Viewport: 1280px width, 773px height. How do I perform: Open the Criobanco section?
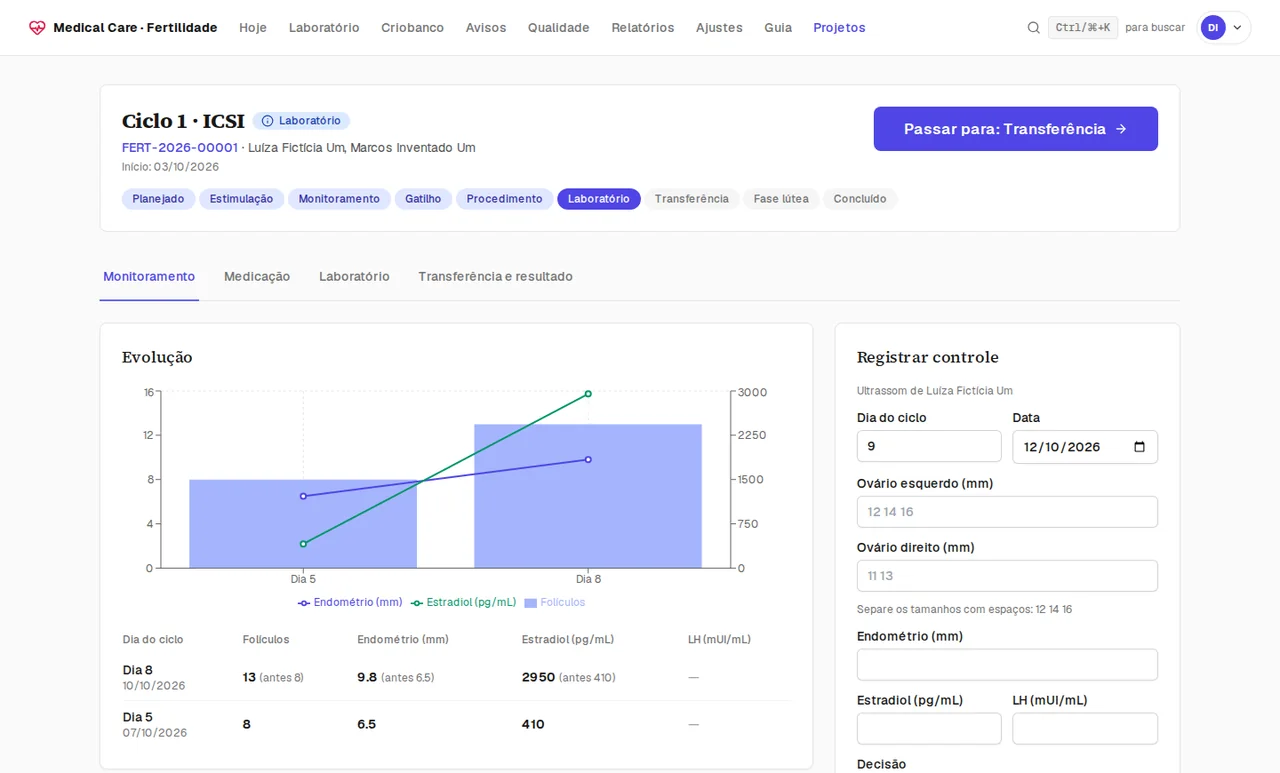pyautogui.click(x=412, y=28)
